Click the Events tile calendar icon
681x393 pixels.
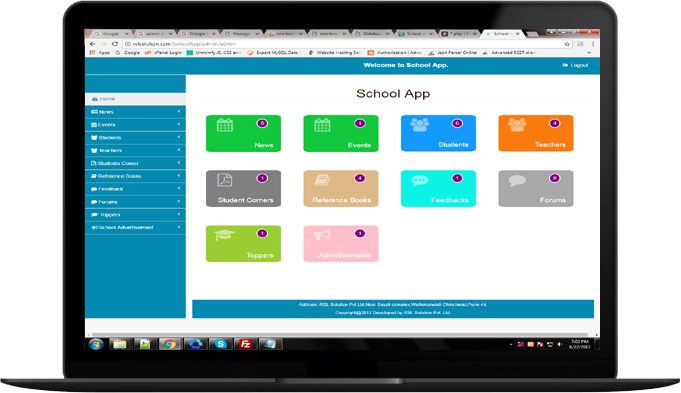click(x=322, y=125)
